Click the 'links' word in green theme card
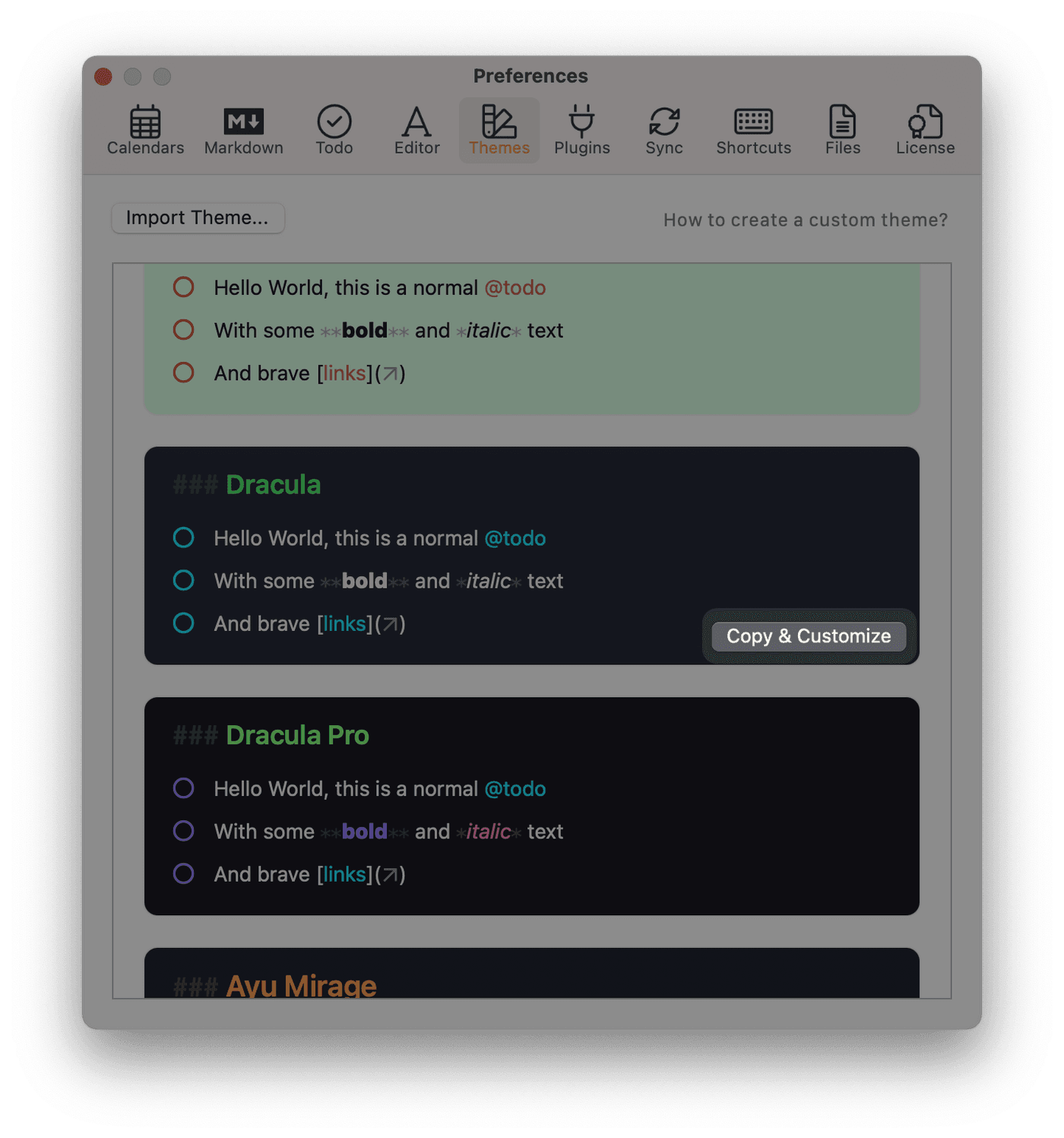Image resolution: width=1064 pixels, height=1138 pixels. [344, 372]
